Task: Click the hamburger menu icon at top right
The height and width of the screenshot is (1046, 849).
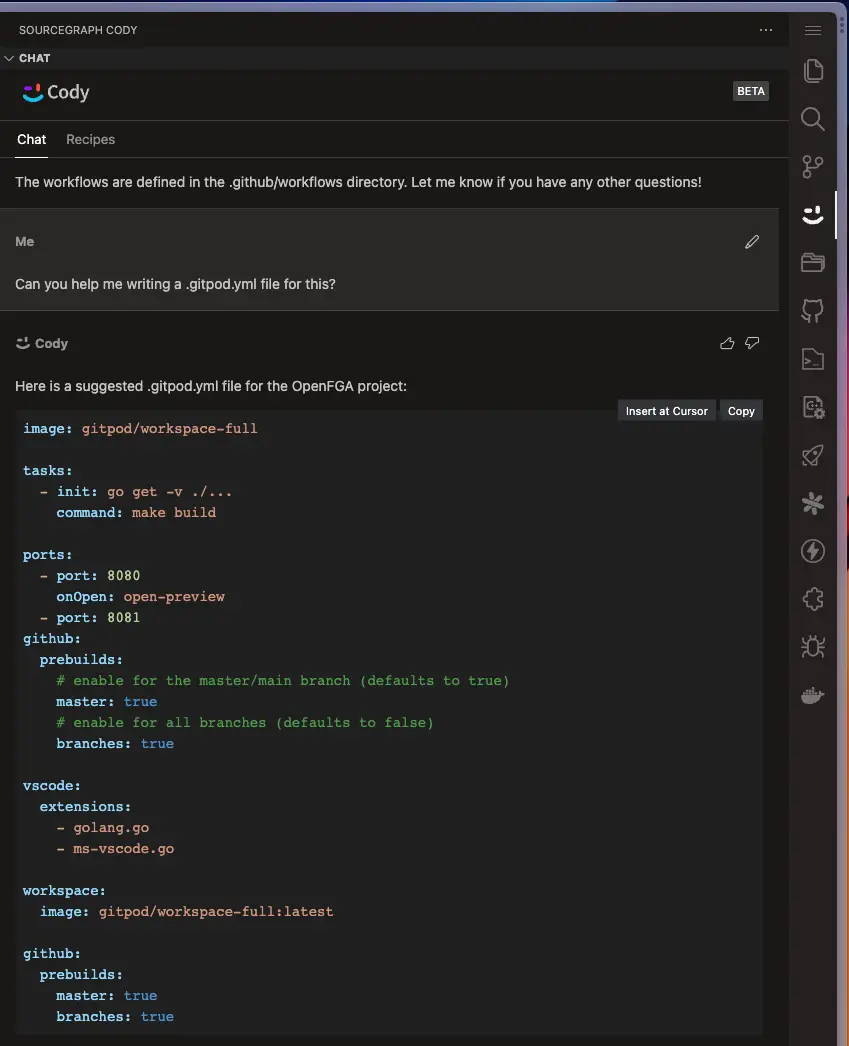Action: point(813,31)
